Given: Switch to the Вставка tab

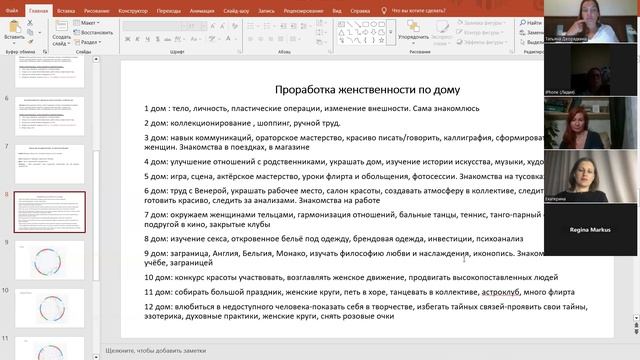Looking at the screenshot, I should pos(66,11).
